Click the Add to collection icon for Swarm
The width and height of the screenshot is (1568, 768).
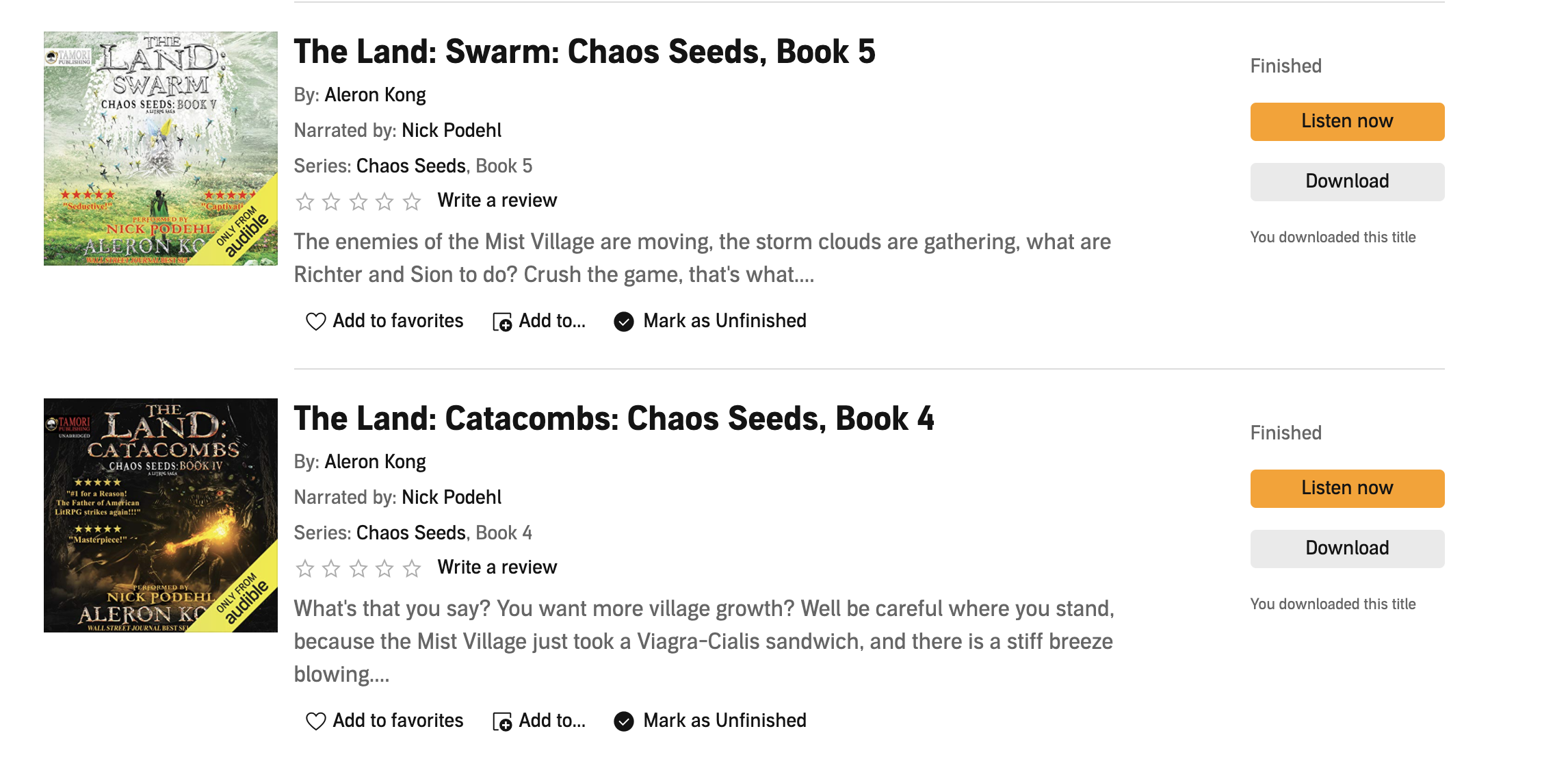(502, 322)
